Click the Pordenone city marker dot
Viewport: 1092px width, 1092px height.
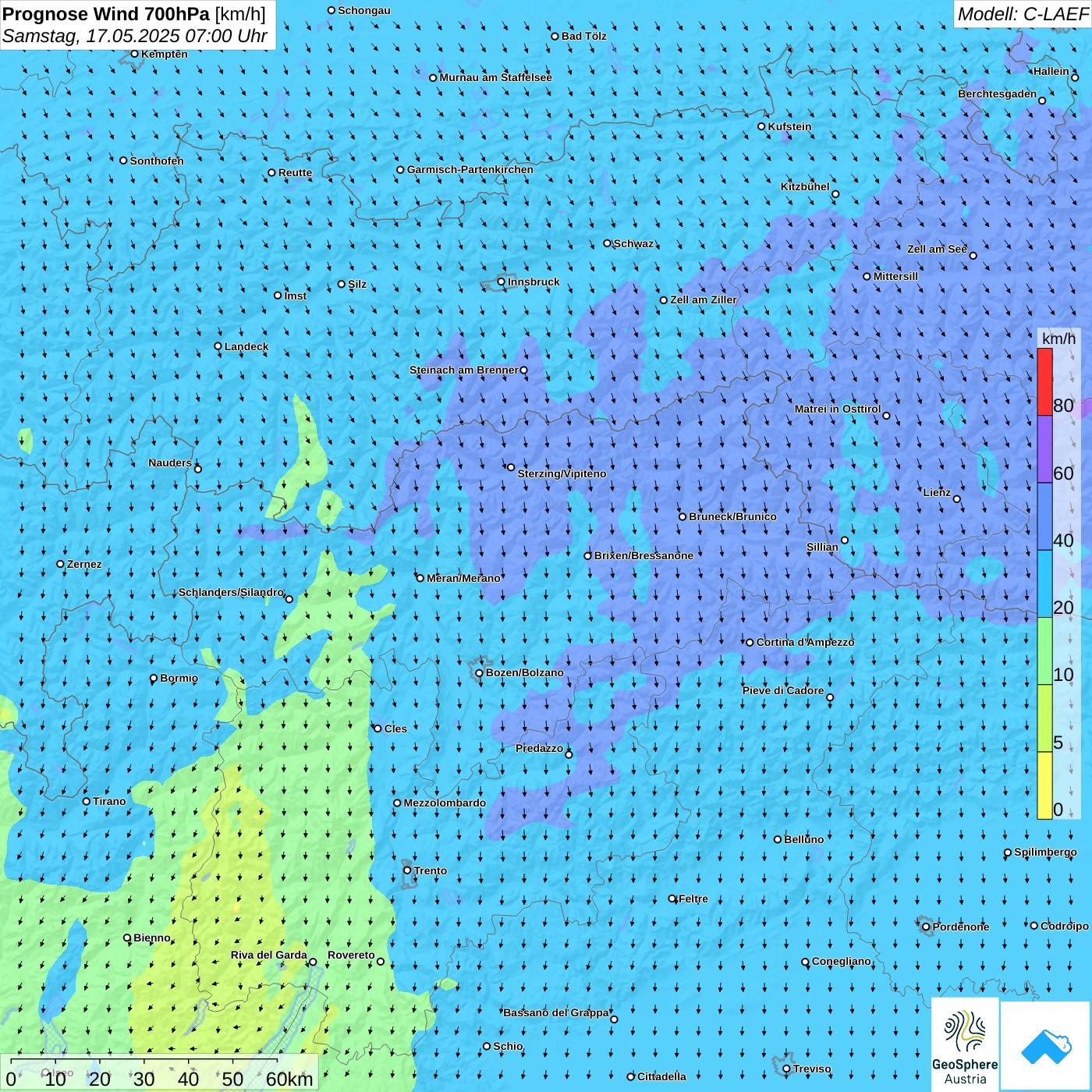pos(926,927)
